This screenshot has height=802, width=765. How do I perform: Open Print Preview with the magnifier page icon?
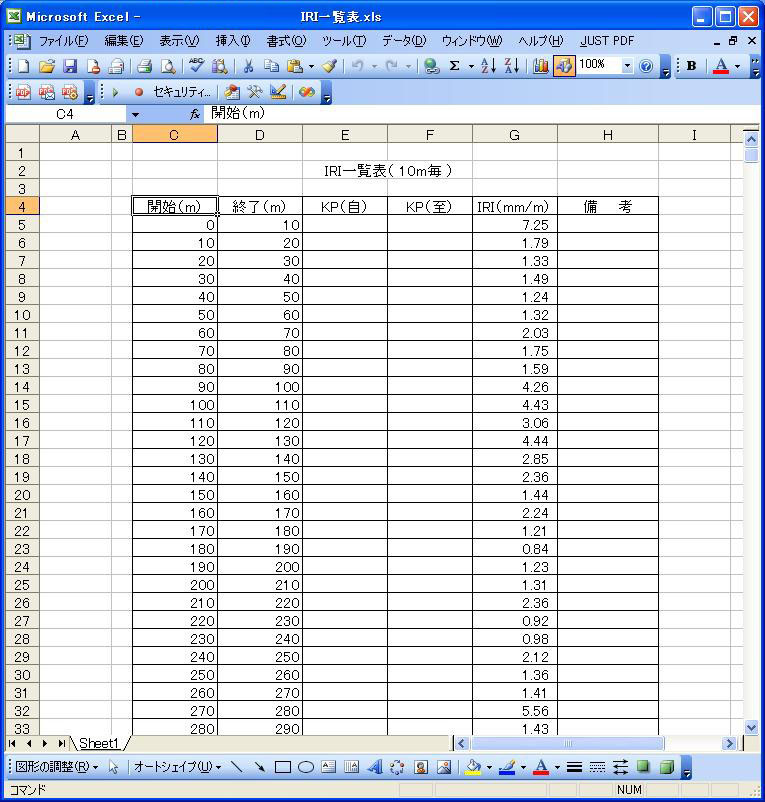(x=168, y=66)
